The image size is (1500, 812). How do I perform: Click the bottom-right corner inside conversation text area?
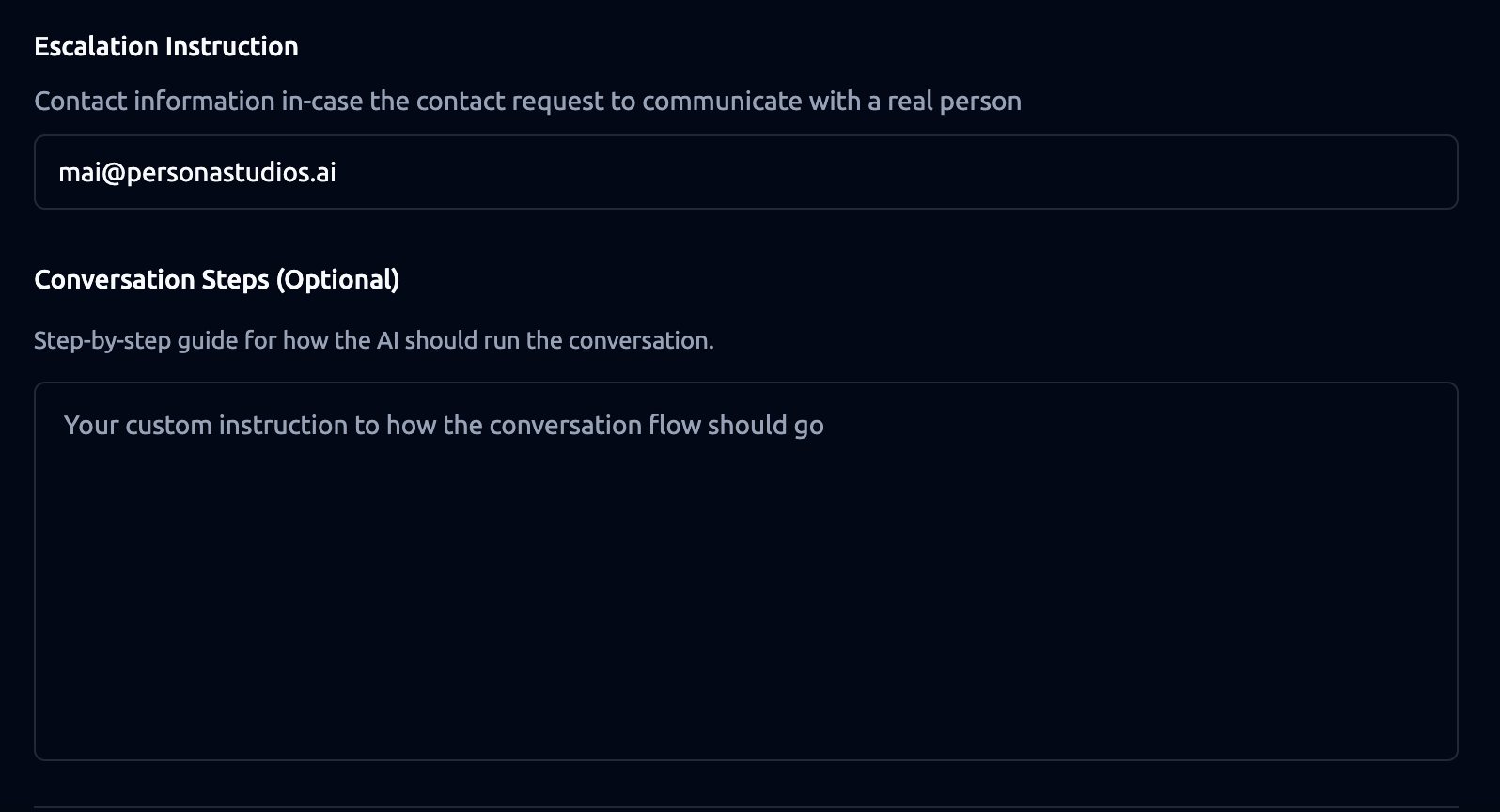click(x=1438, y=742)
